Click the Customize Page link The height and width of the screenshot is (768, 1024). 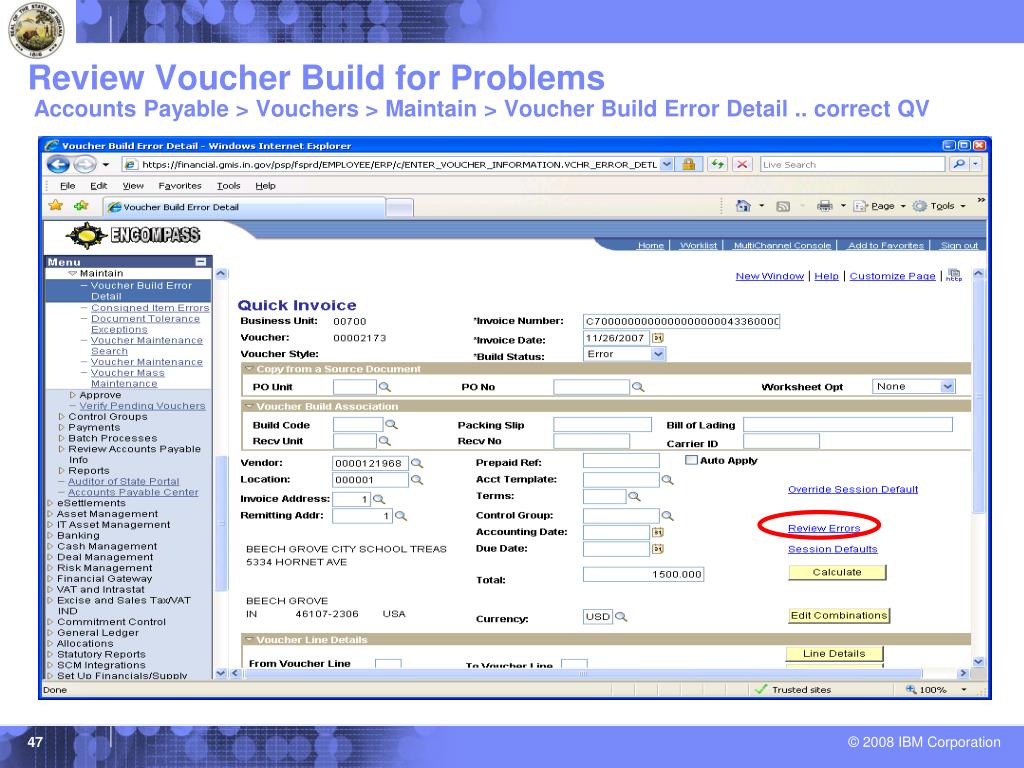(x=892, y=276)
